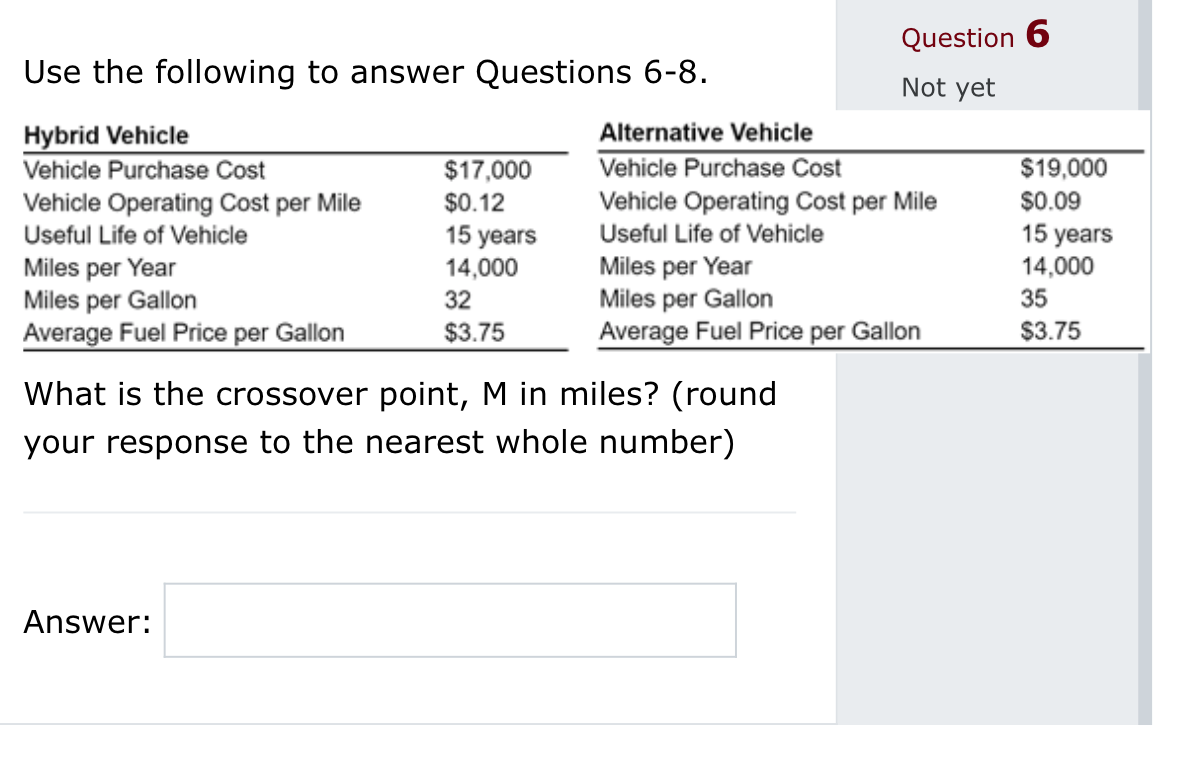Image resolution: width=1182 pixels, height=772 pixels.
Task: Click inside the Answer input box
Action: pos(449,620)
